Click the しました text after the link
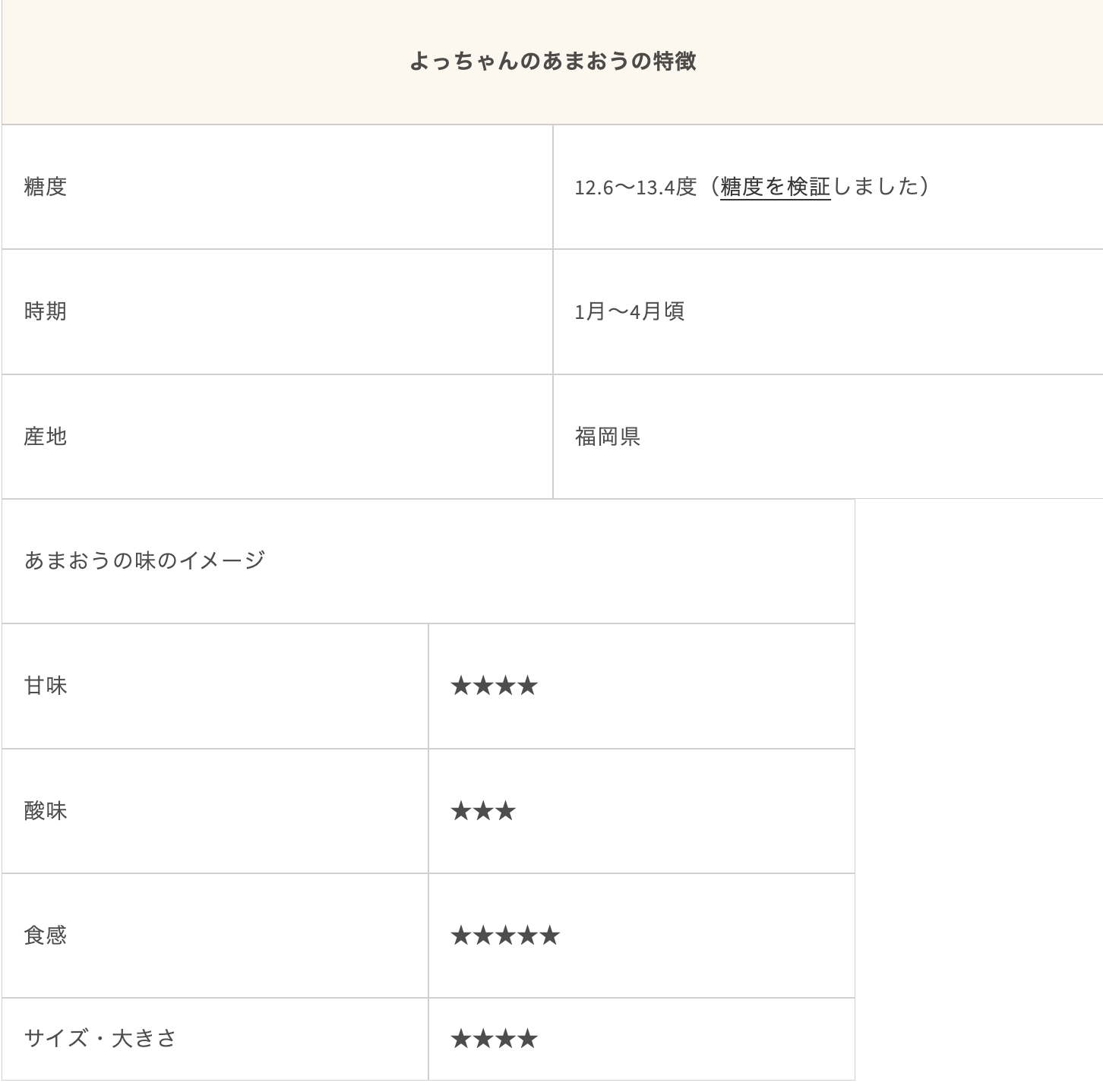The width and height of the screenshot is (1103, 1092). [876, 187]
